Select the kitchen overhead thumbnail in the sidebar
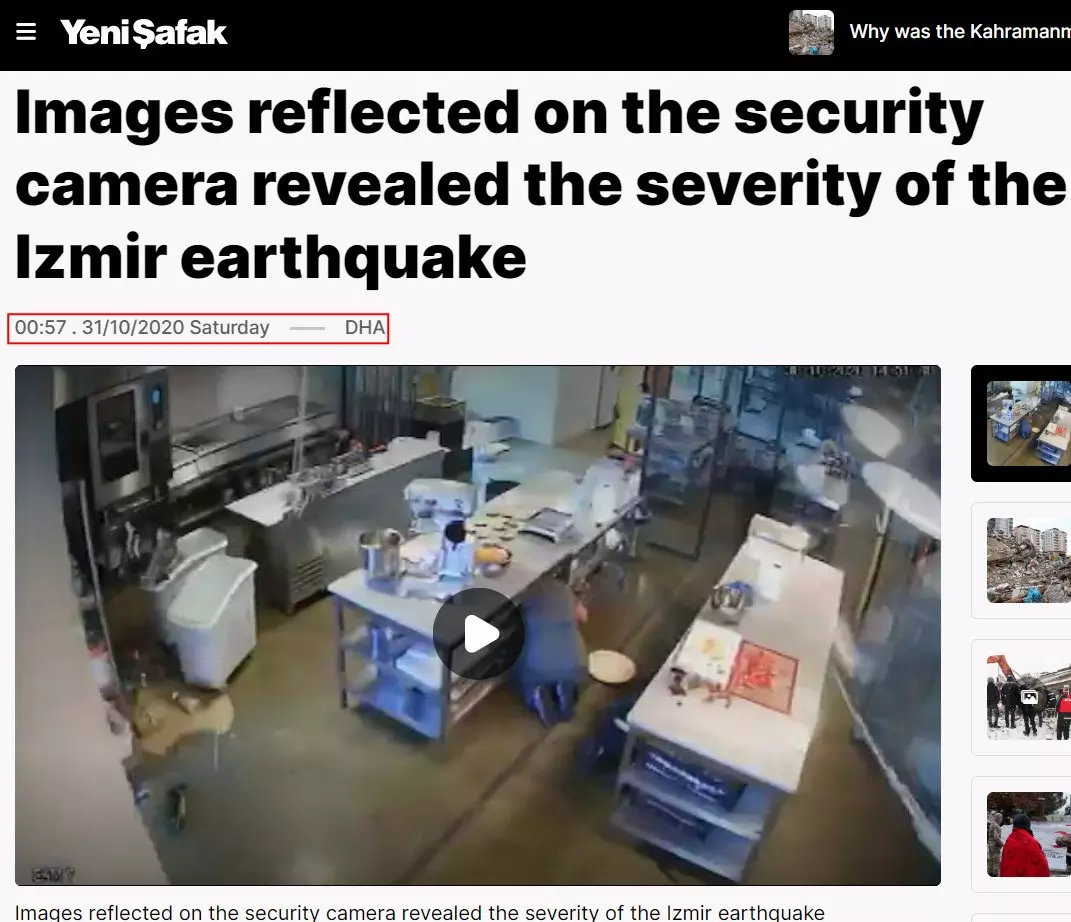Screen dimensions: 1071x922 tap(1029, 423)
